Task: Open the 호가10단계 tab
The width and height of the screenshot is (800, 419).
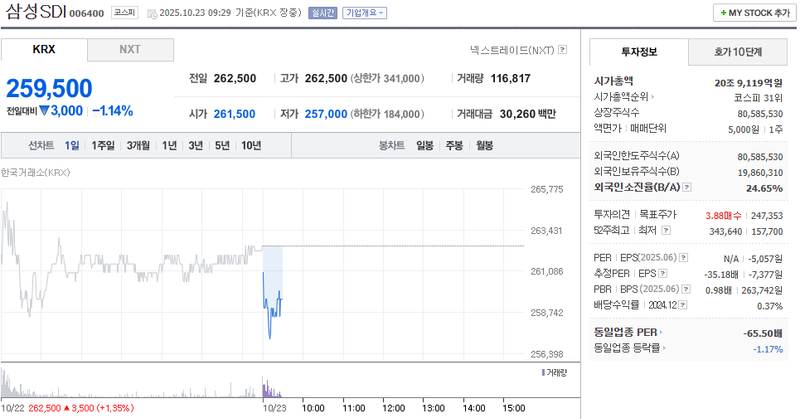Action: coord(738,52)
